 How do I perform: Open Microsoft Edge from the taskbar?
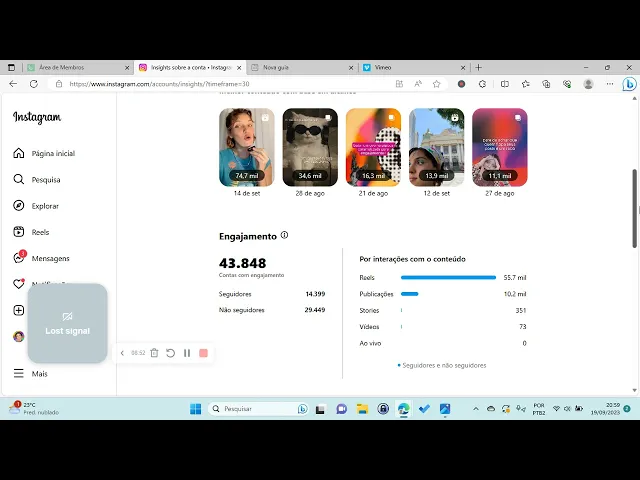pos(404,409)
